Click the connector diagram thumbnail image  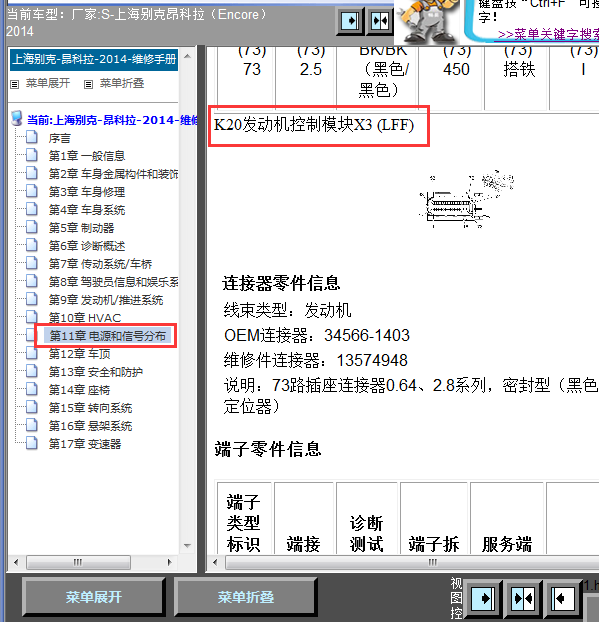click(x=467, y=200)
